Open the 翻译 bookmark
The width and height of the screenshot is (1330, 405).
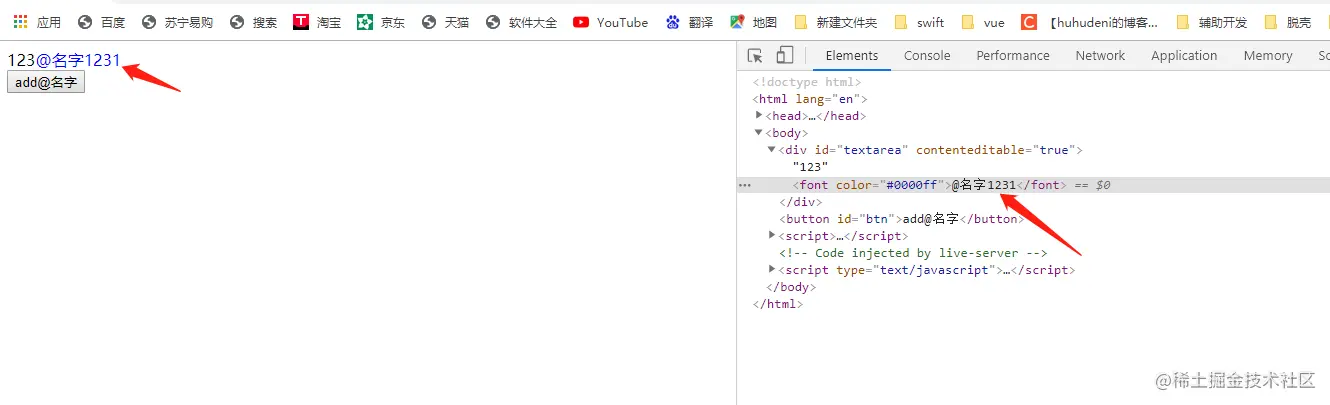coord(689,22)
